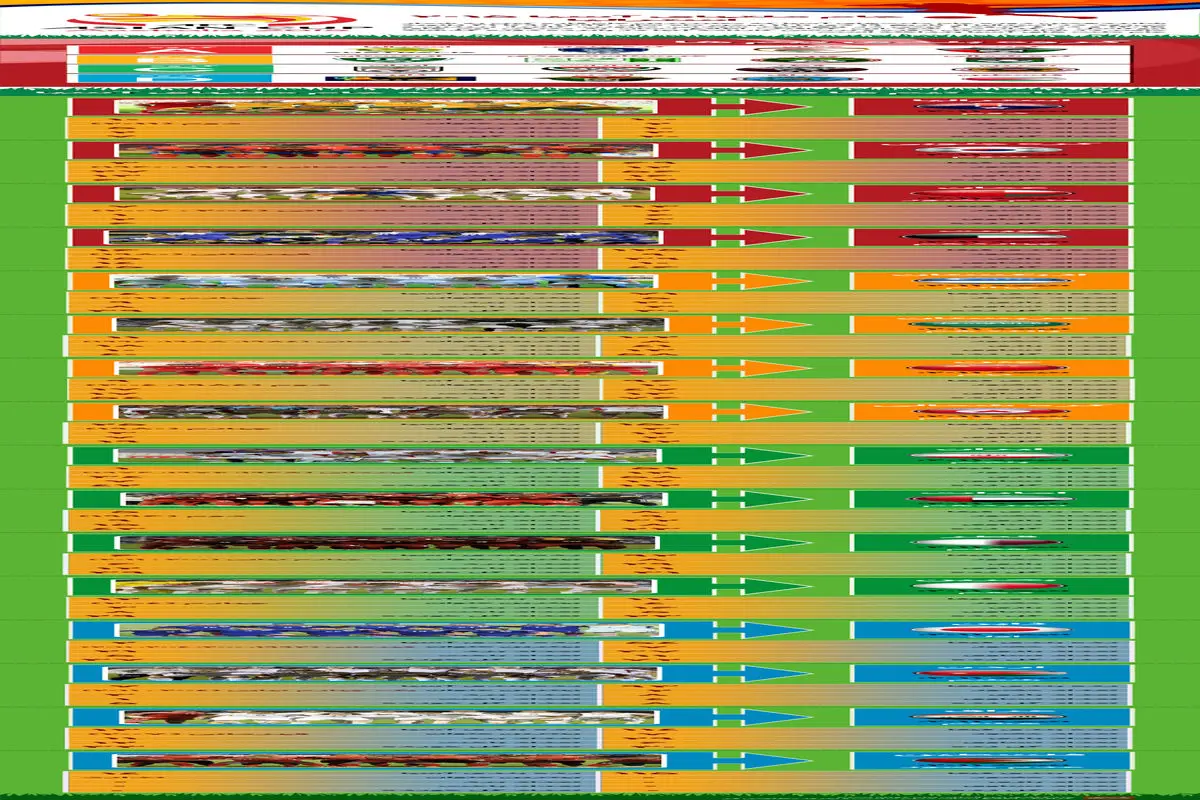The width and height of the screenshot is (1200, 800).
Task: Click the flag in the first red row
Action: point(988,106)
